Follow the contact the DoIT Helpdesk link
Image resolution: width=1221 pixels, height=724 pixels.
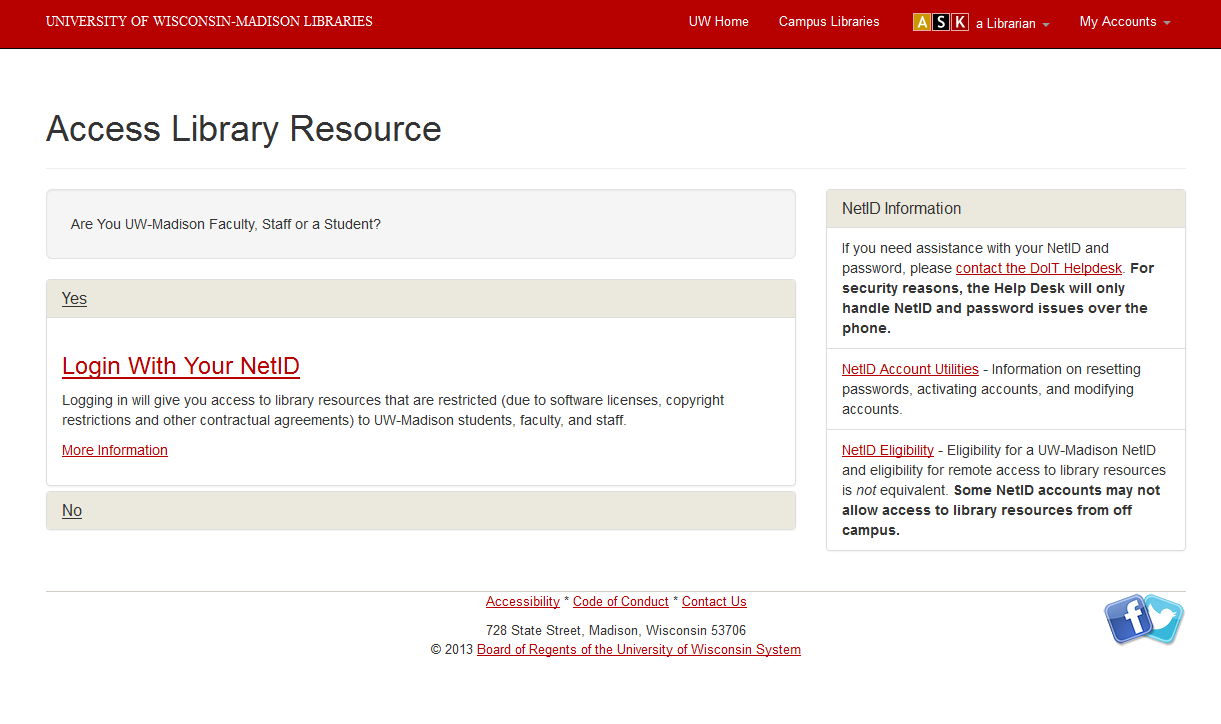coord(1039,268)
